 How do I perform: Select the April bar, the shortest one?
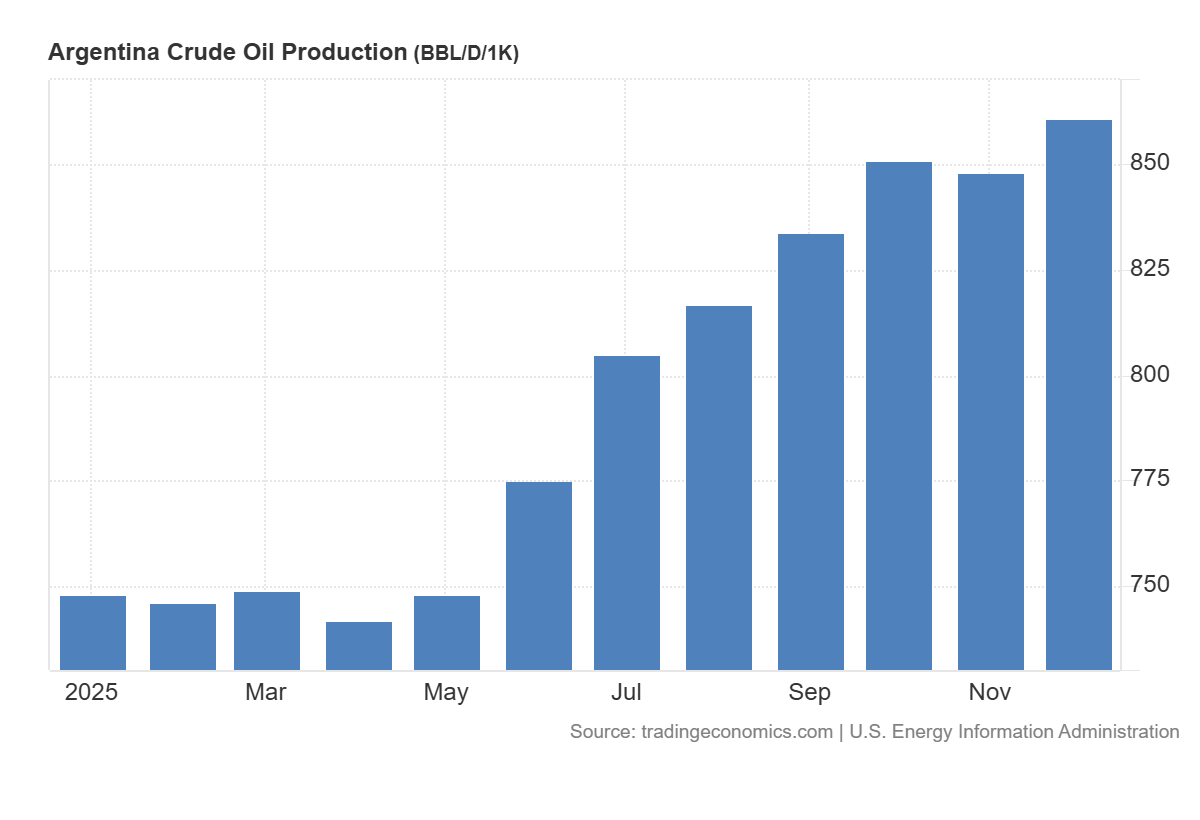[x=359, y=645]
